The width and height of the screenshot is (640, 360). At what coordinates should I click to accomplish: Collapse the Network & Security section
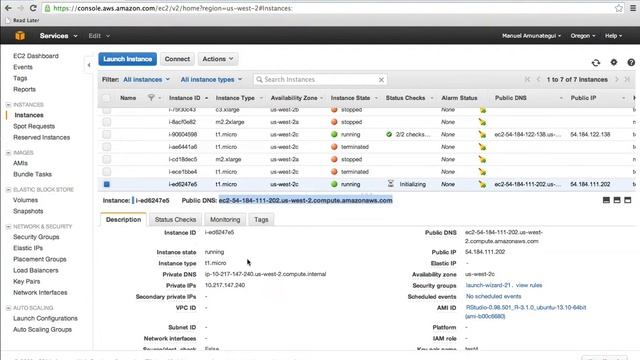8,227
